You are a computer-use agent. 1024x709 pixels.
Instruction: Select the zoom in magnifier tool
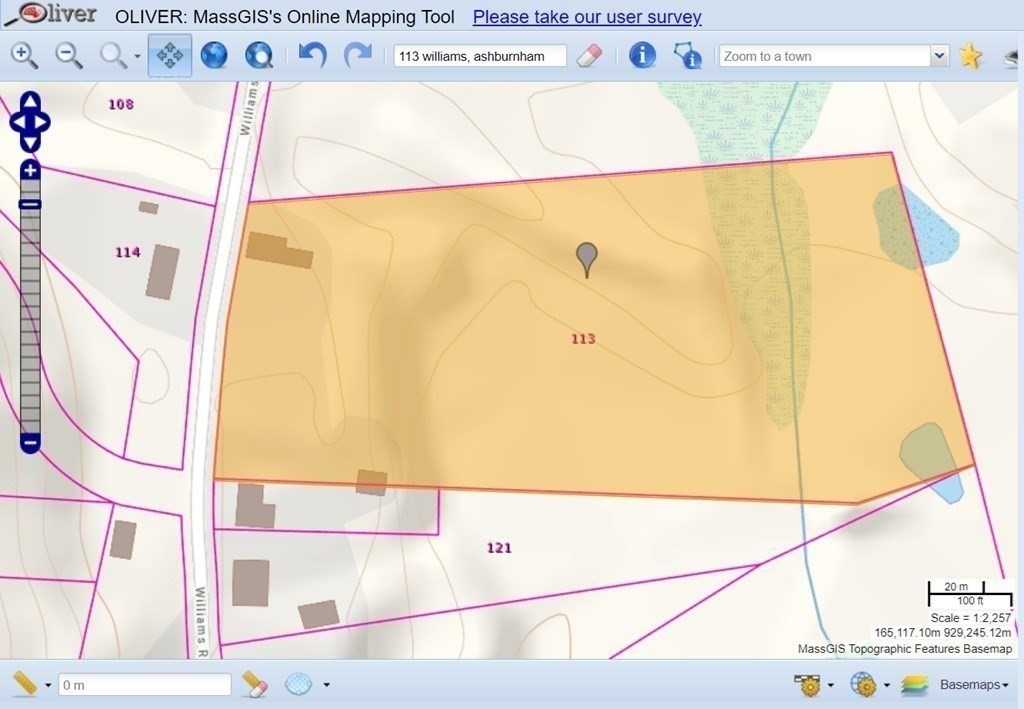(24, 56)
